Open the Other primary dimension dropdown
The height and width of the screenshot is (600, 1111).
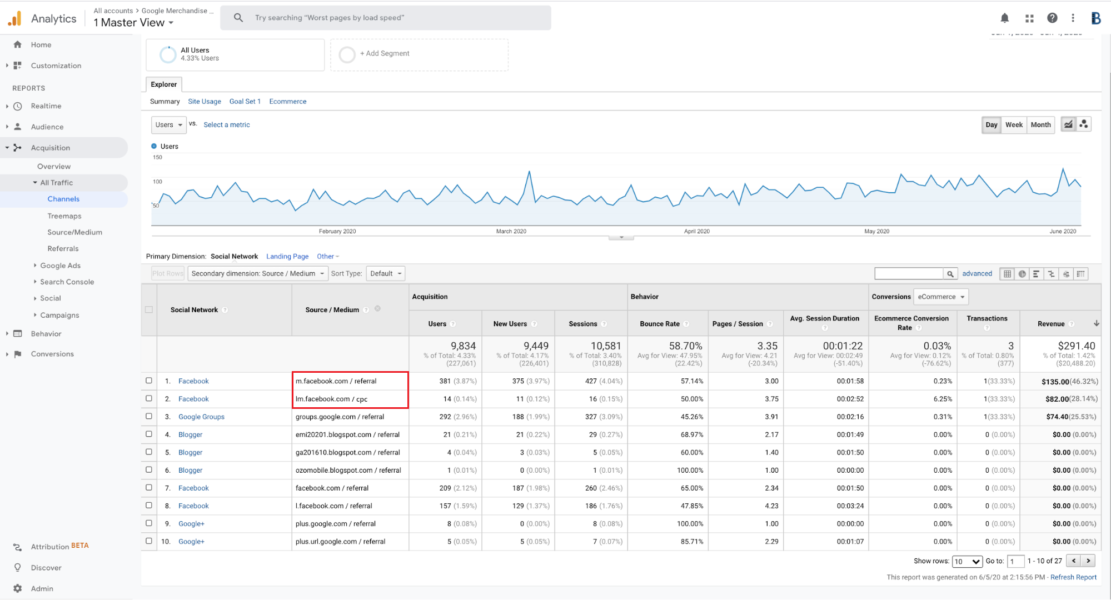pyautogui.click(x=327, y=256)
